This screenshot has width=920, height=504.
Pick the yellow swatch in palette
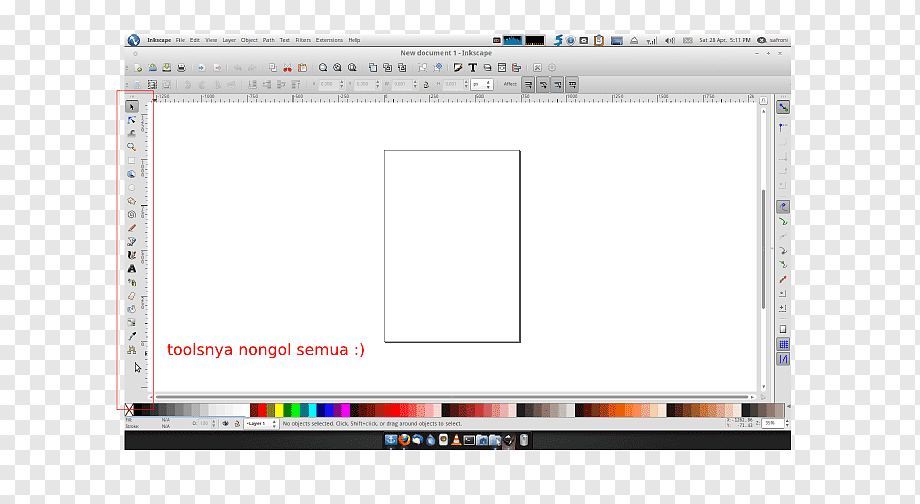(279, 410)
